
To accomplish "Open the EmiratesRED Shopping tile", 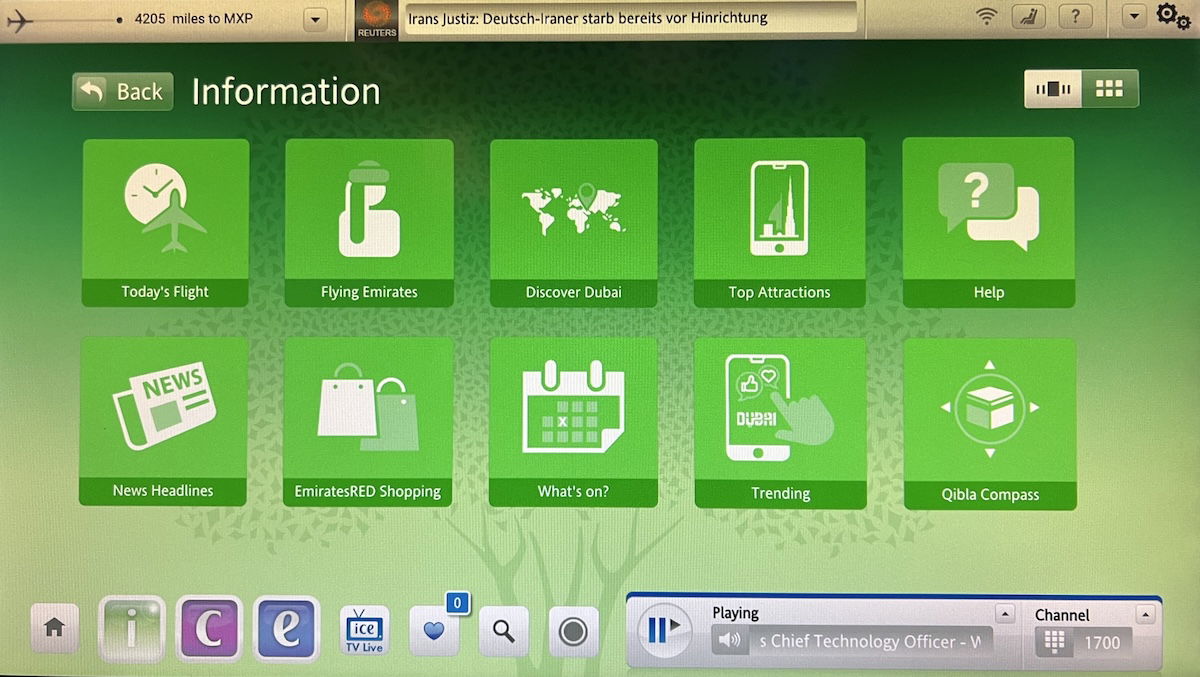I will click(x=368, y=421).
